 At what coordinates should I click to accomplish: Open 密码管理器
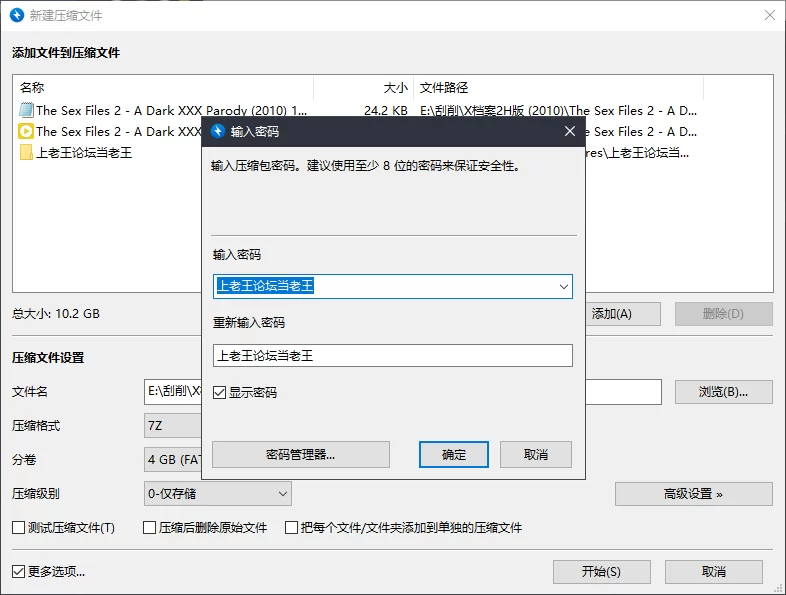coord(301,455)
